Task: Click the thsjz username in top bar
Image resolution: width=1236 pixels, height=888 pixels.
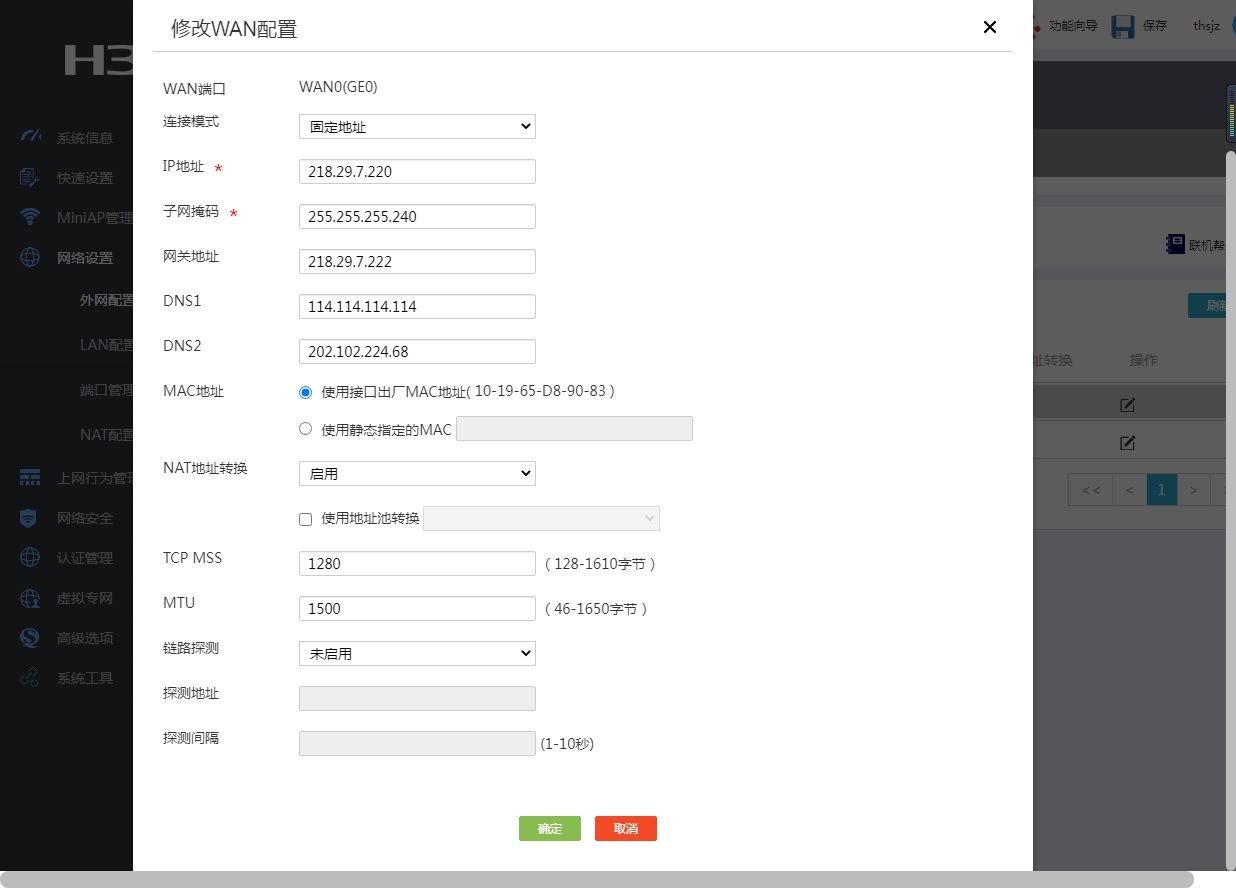Action: click(1208, 26)
